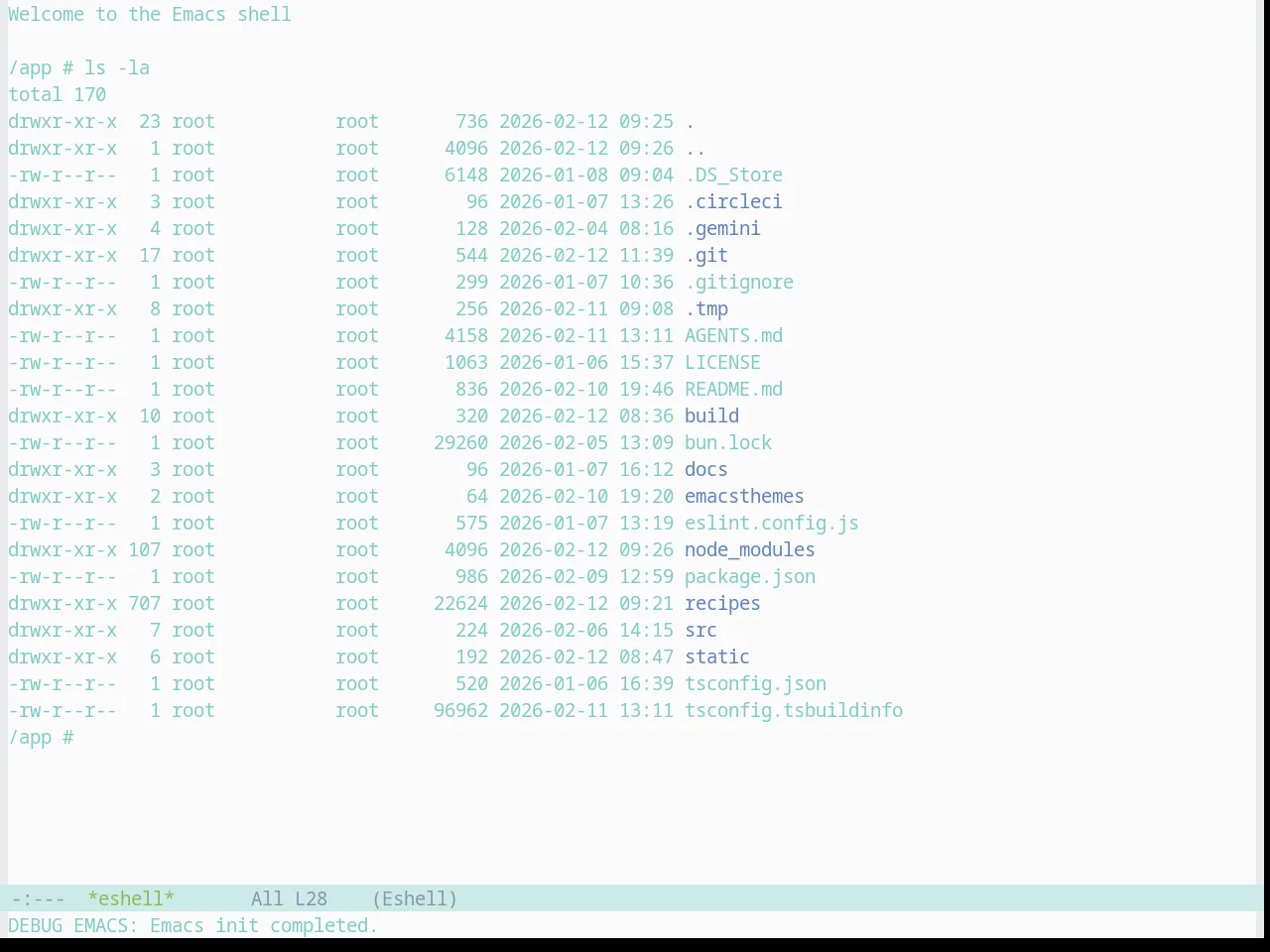1270x952 pixels.
Task: Select the README.md file name
Action: tap(733, 390)
